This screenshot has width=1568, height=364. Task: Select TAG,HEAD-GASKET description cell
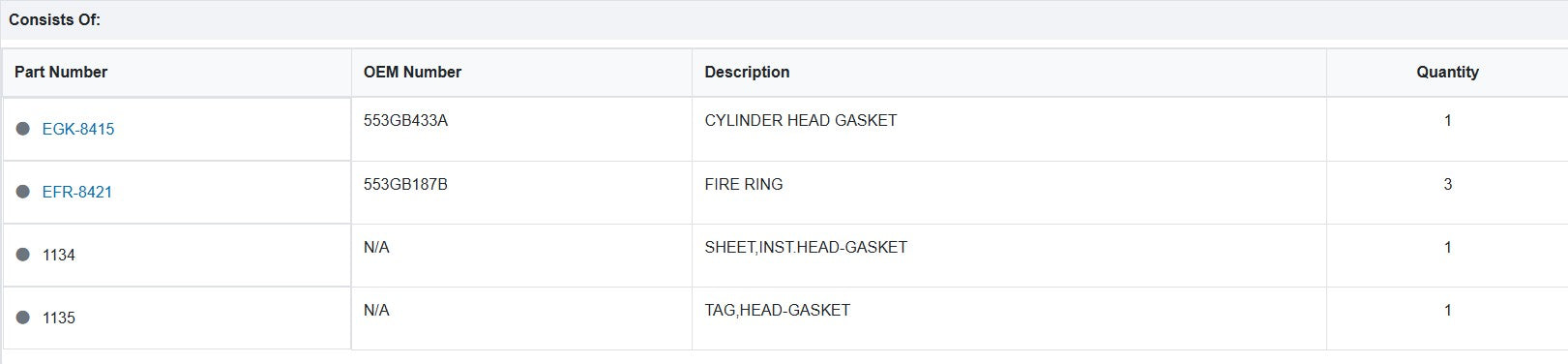[x=1009, y=318]
